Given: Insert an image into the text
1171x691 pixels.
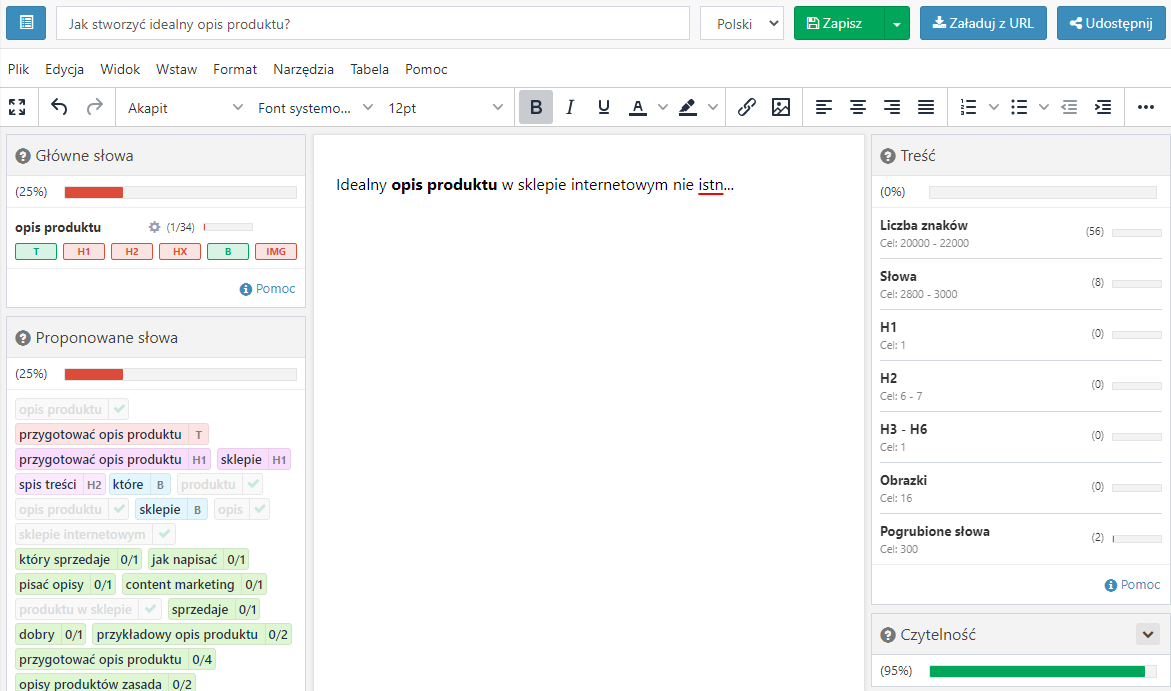Looking at the screenshot, I should 780,108.
